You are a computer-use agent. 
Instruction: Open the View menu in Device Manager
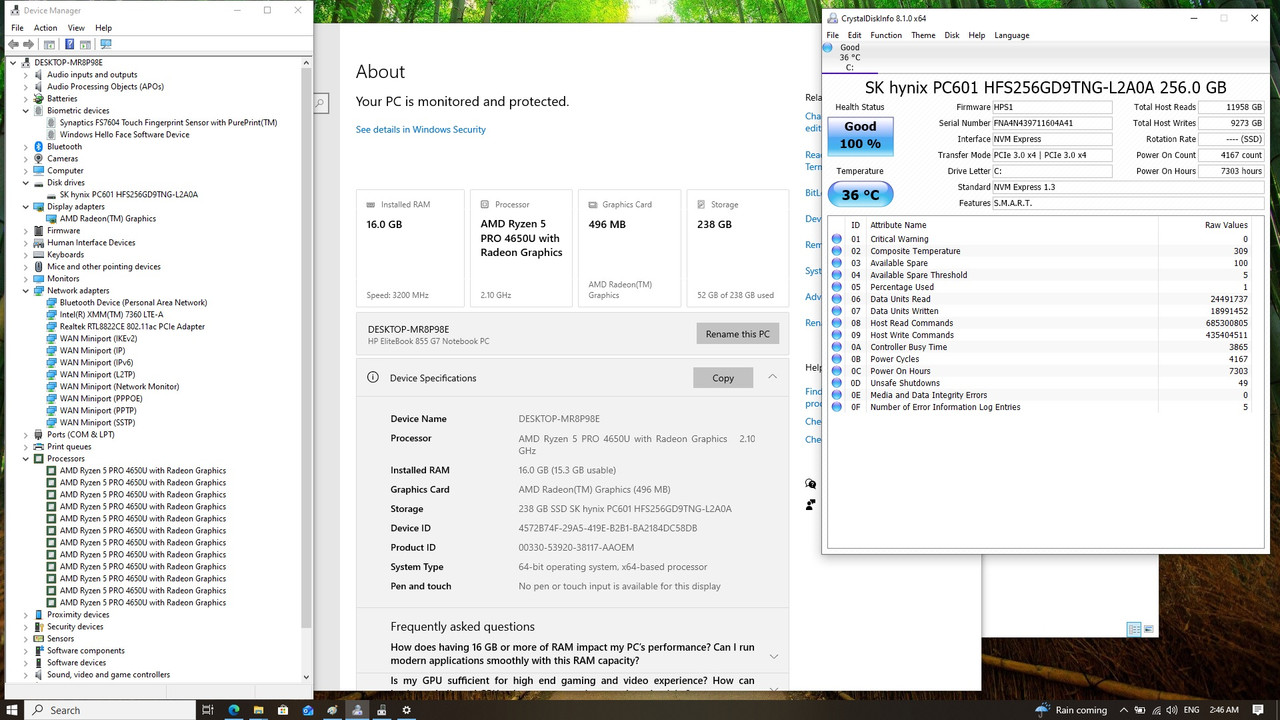tap(77, 28)
